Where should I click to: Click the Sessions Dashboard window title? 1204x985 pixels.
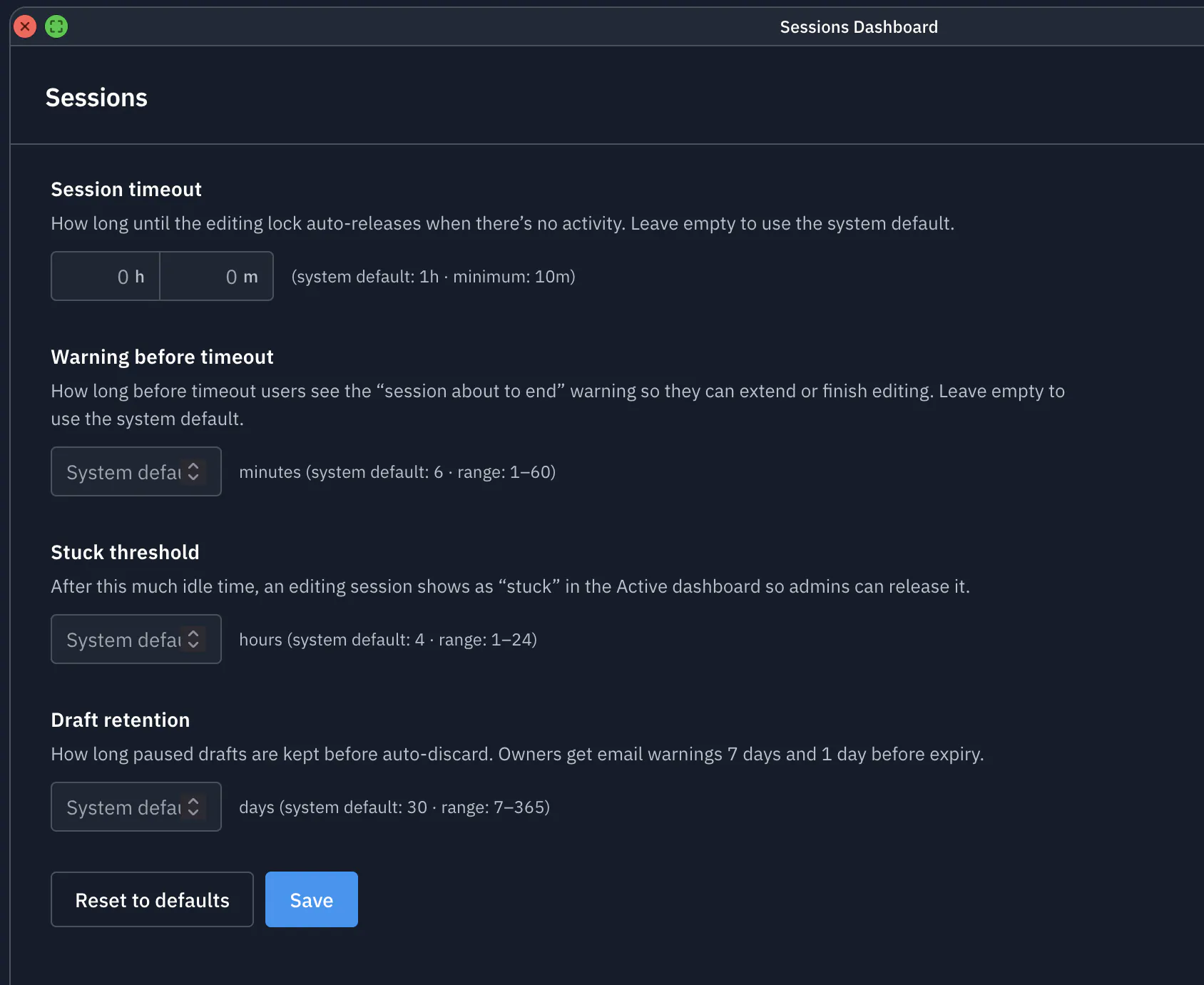click(x=859, y=27)
